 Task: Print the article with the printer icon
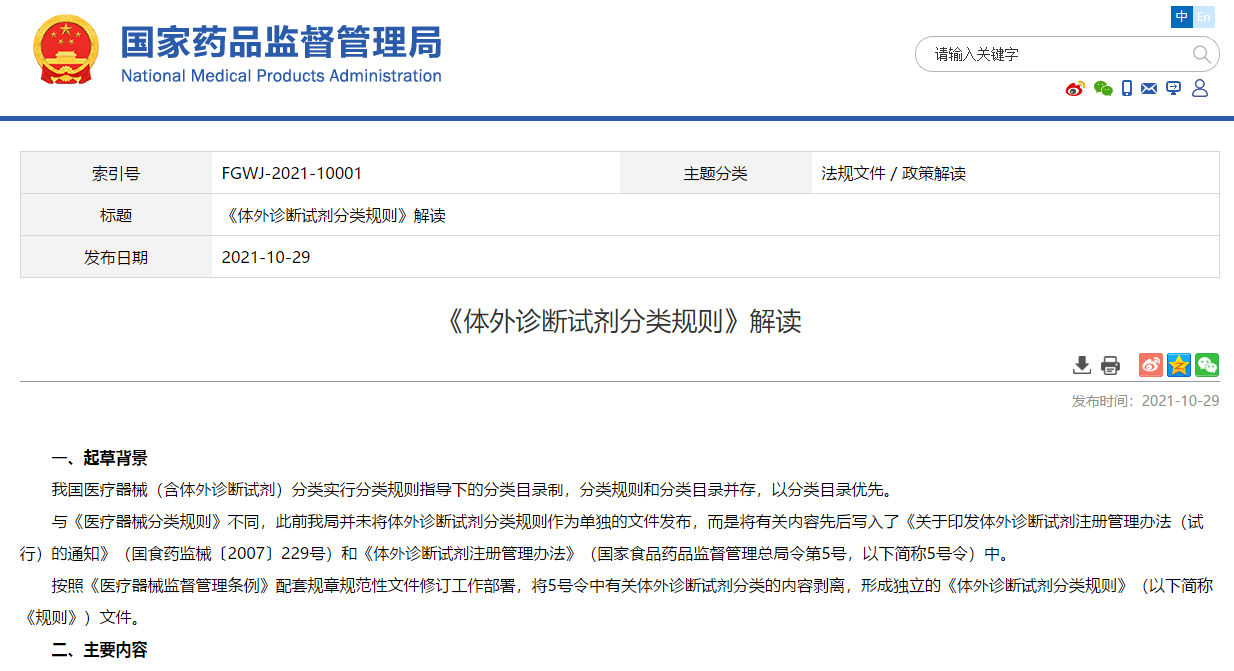click(x=1110, y=365)
